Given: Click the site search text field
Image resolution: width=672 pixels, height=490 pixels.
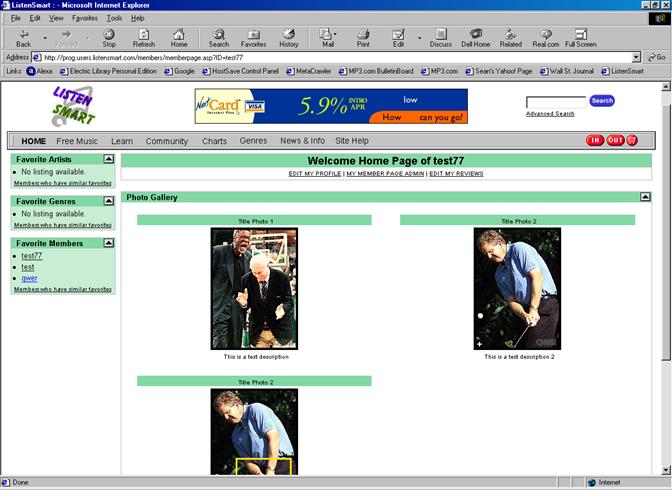Looking at the screenshot, I should click(555, 102).
